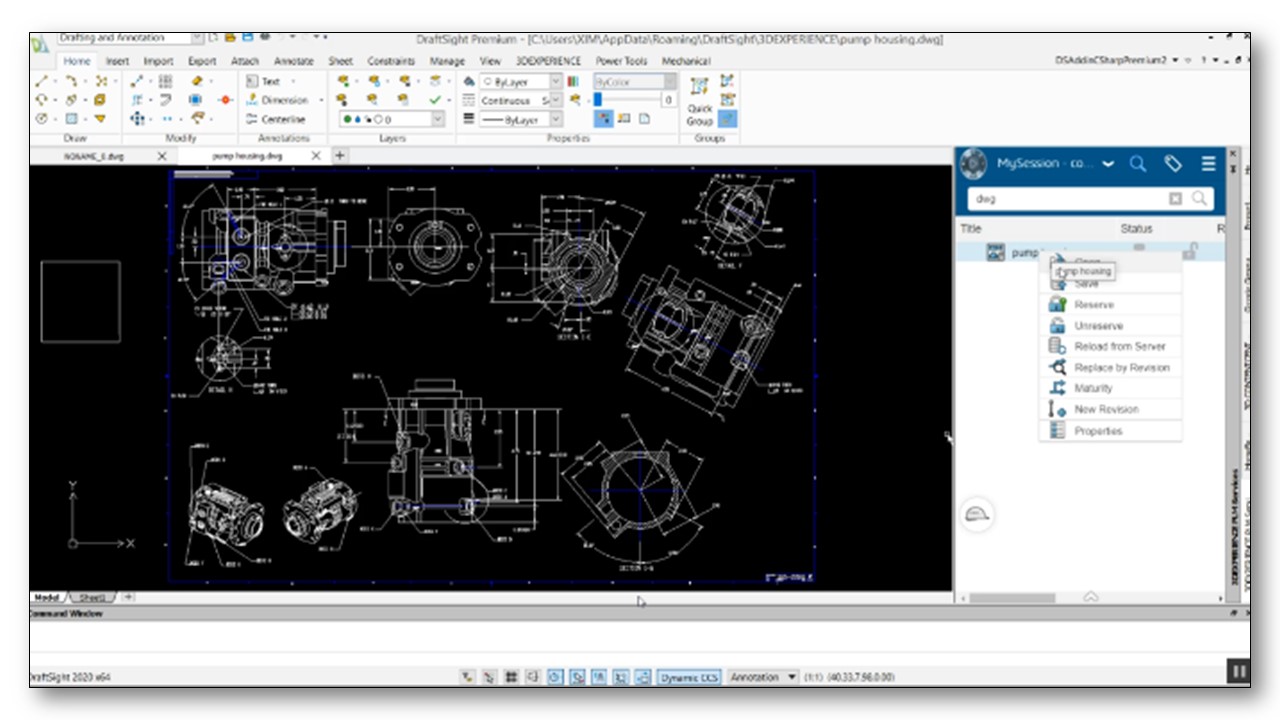Open the hamburger menu in the MySession panel
The height and width of the screenshot is (720, 1280).
[x=1209, y=164]
